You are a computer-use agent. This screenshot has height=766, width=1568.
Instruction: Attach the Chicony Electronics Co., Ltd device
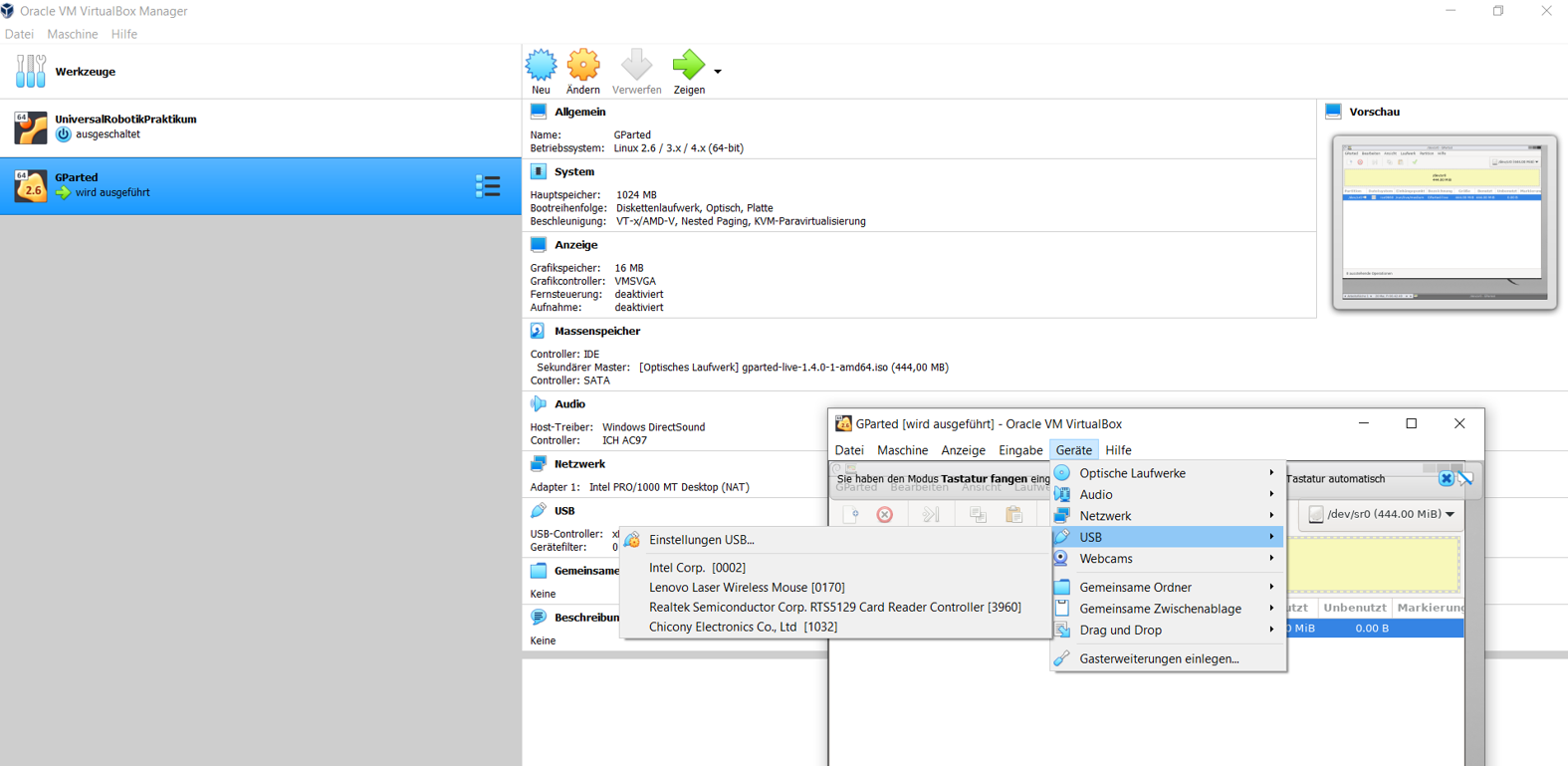click(x=835, y=627)
